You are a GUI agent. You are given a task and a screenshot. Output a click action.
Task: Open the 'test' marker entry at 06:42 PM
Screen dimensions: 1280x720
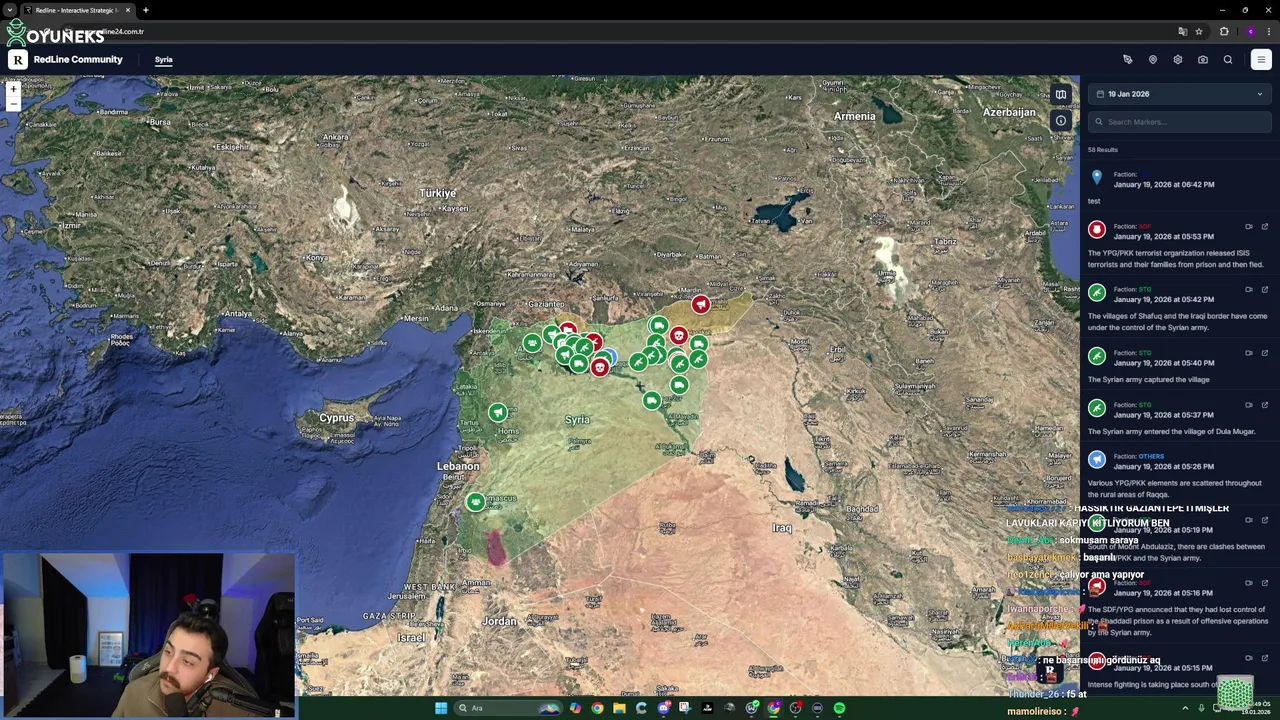[1180, 188]
